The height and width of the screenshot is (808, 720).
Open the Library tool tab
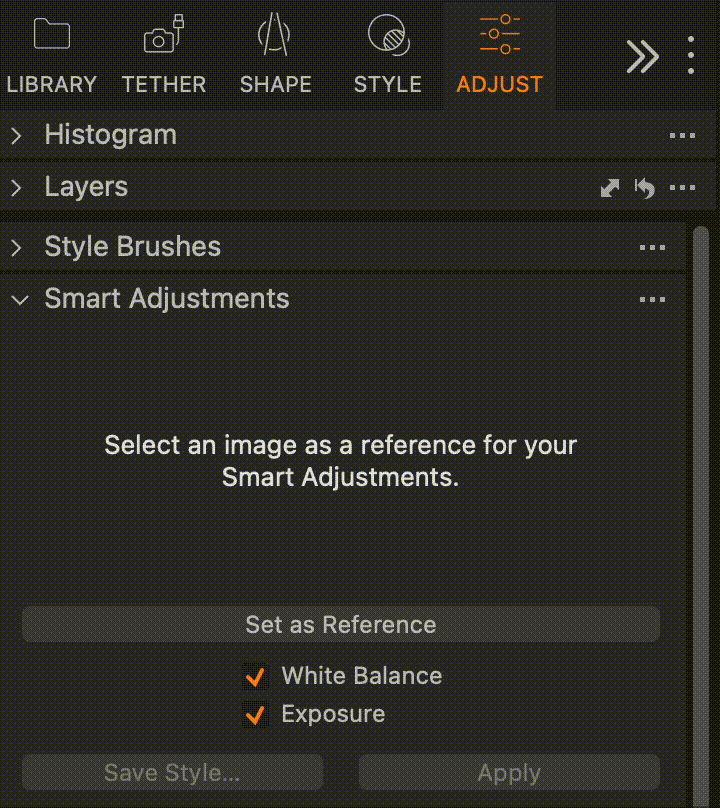tap(51, 56)
